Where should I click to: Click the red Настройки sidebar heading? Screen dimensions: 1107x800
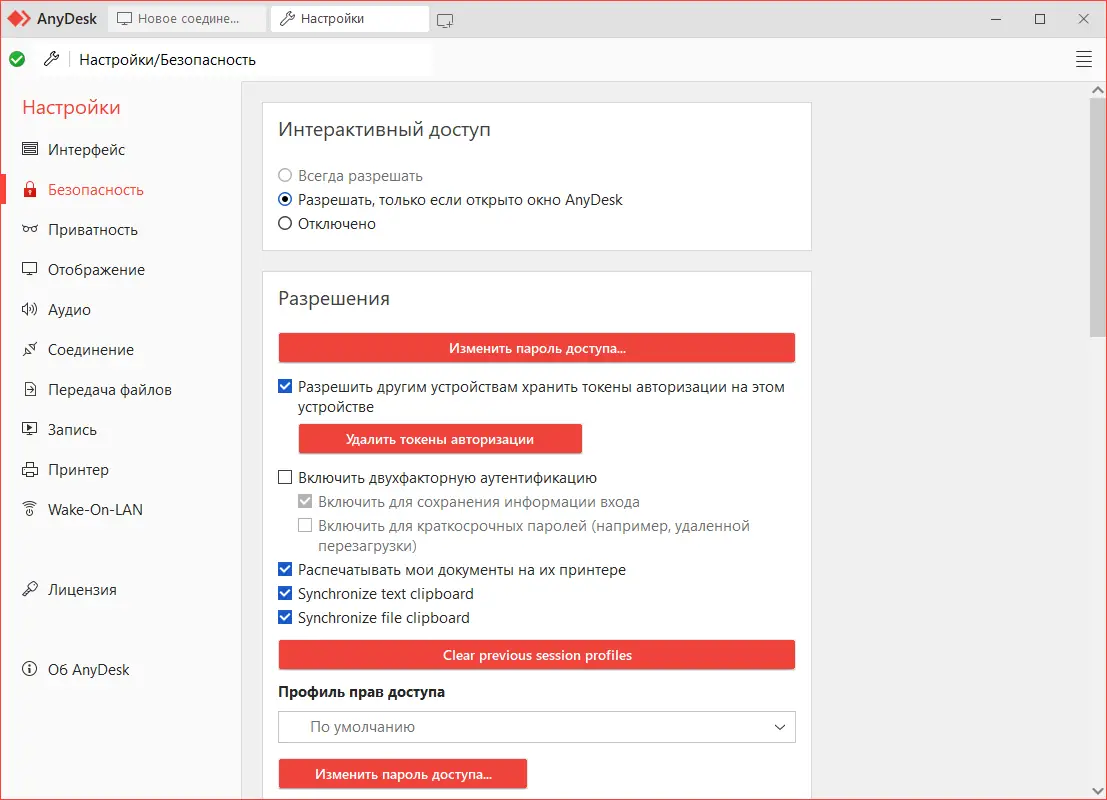(x=71, y=107)
